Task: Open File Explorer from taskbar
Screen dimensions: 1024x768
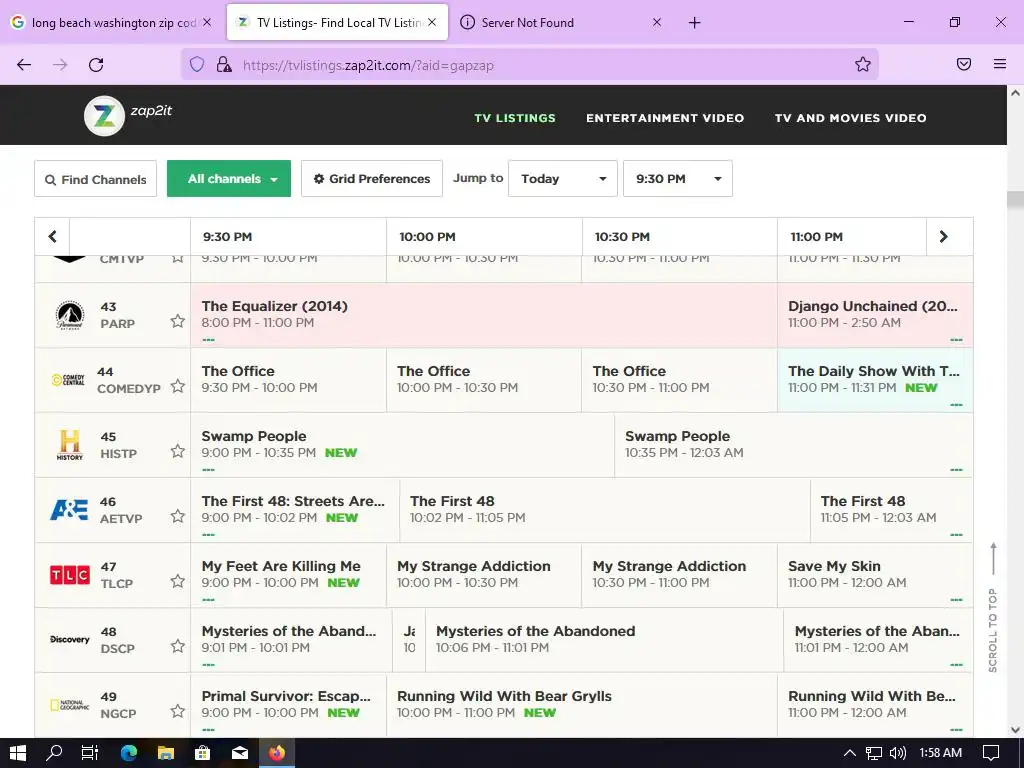Action: (x=166, y=753)
